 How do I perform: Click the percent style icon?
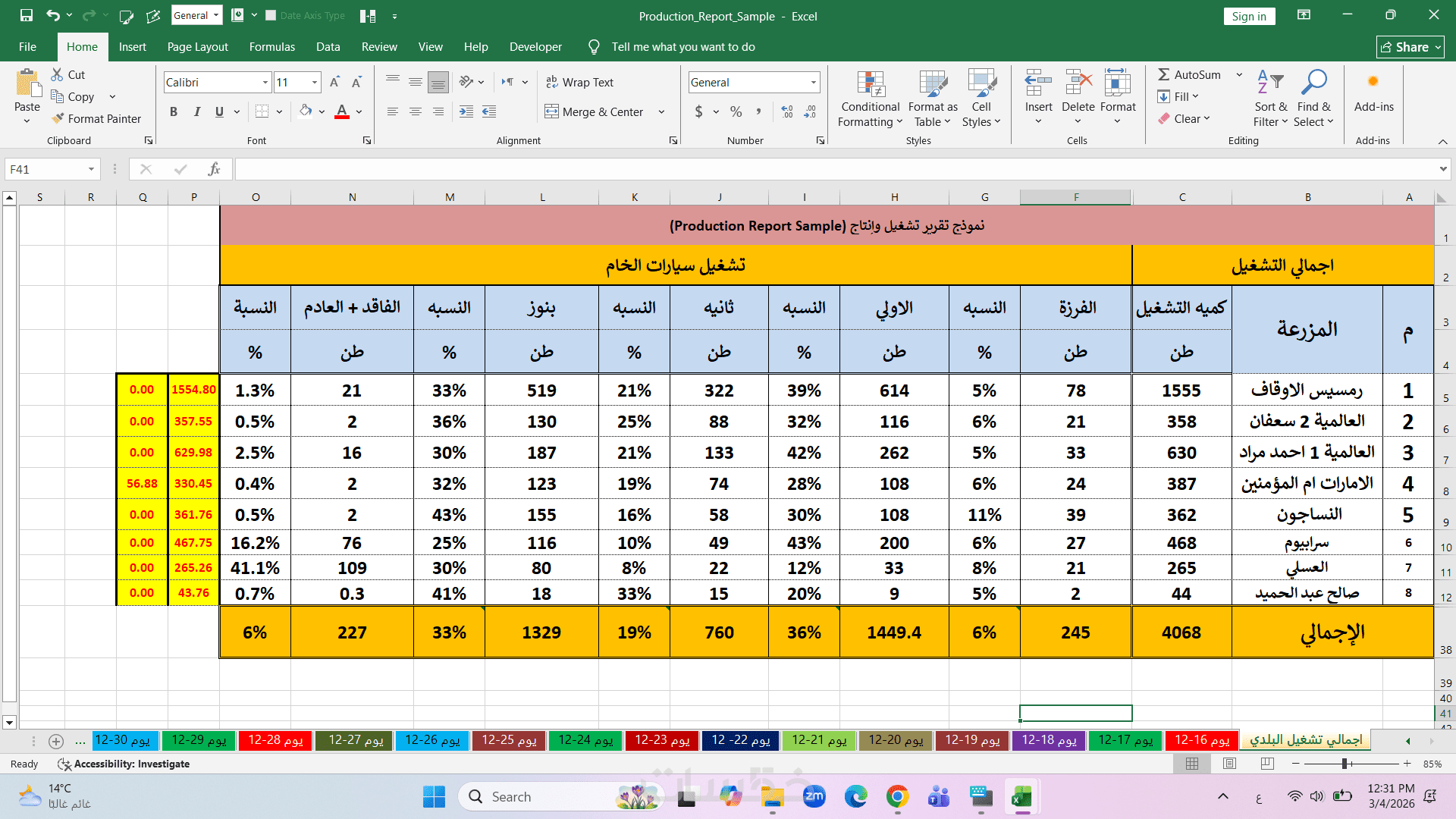click(736, 111)
